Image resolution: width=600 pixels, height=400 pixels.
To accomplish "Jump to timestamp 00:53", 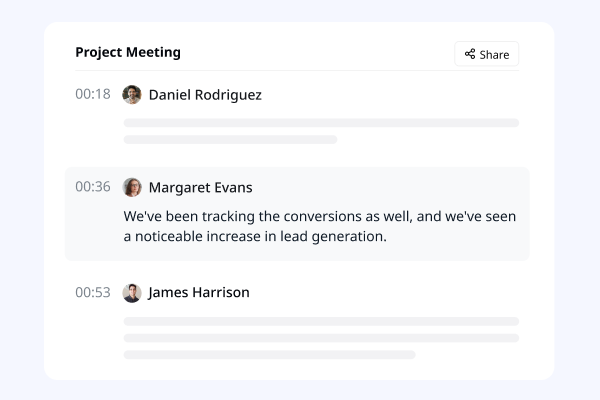I will click(x=93, y=292).
